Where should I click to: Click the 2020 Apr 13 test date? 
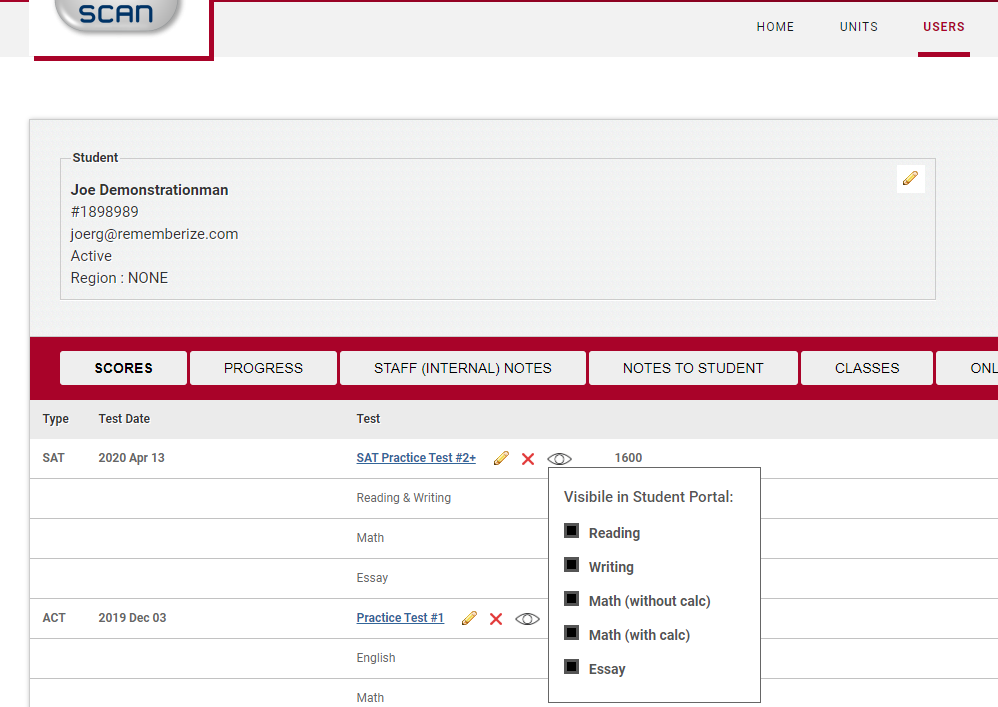[131, 458]
